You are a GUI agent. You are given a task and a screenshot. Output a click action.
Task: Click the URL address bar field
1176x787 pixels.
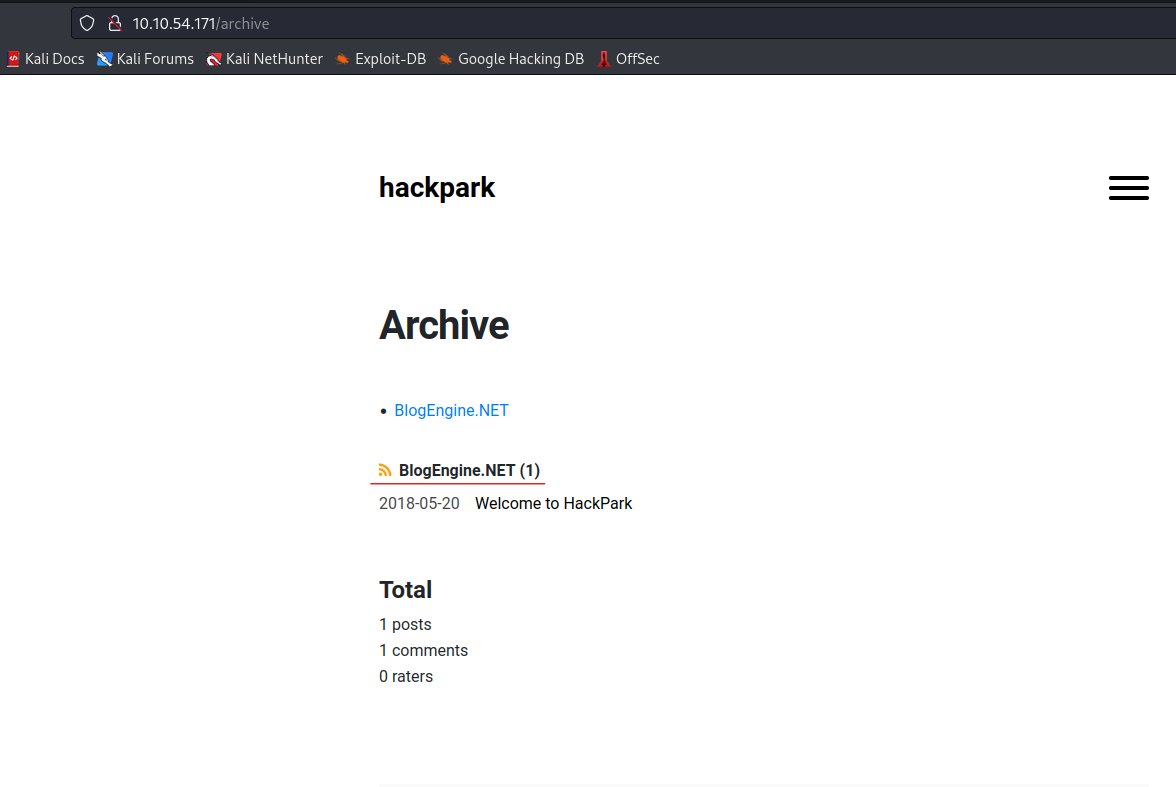[622, 23]
